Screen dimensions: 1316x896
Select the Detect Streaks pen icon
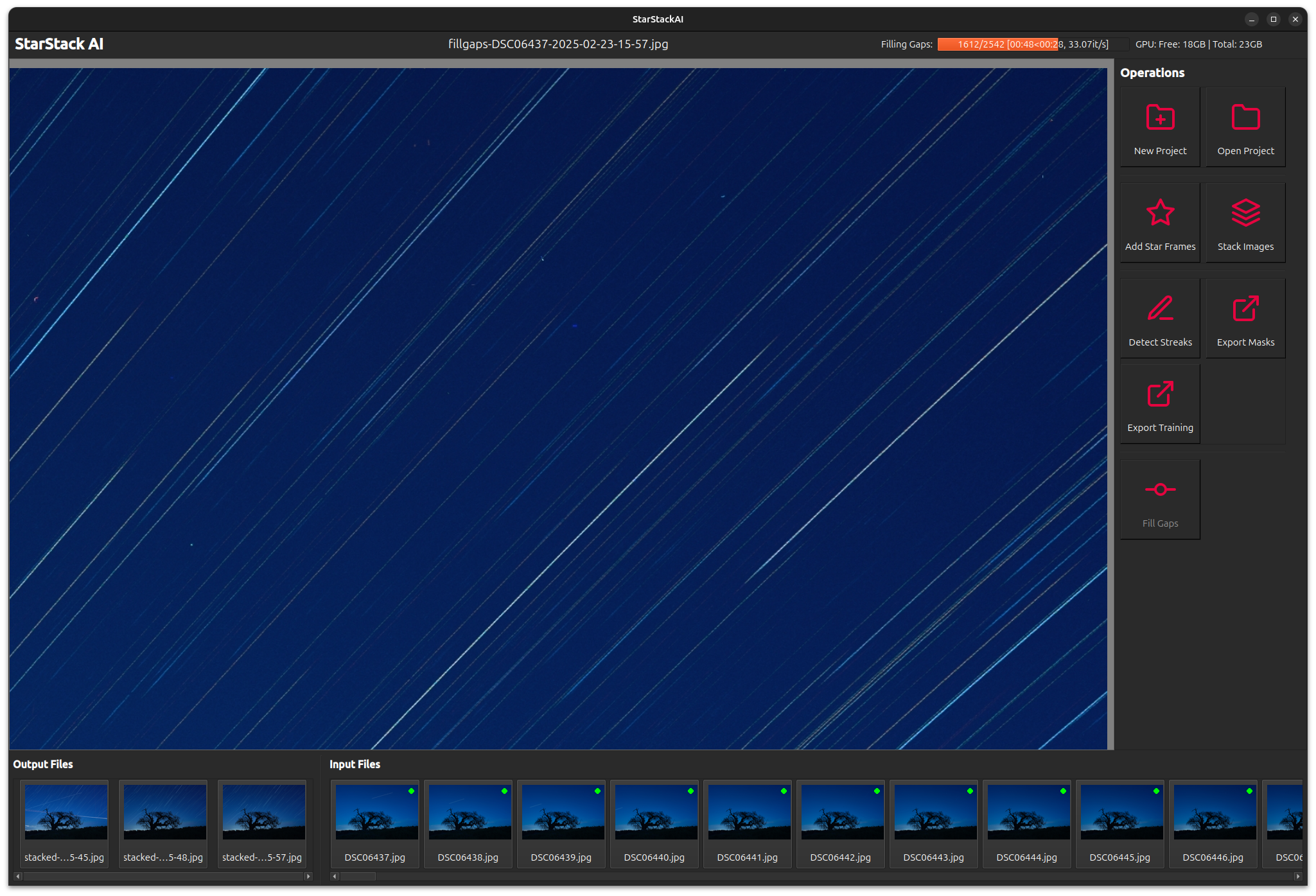point(1160,308)
